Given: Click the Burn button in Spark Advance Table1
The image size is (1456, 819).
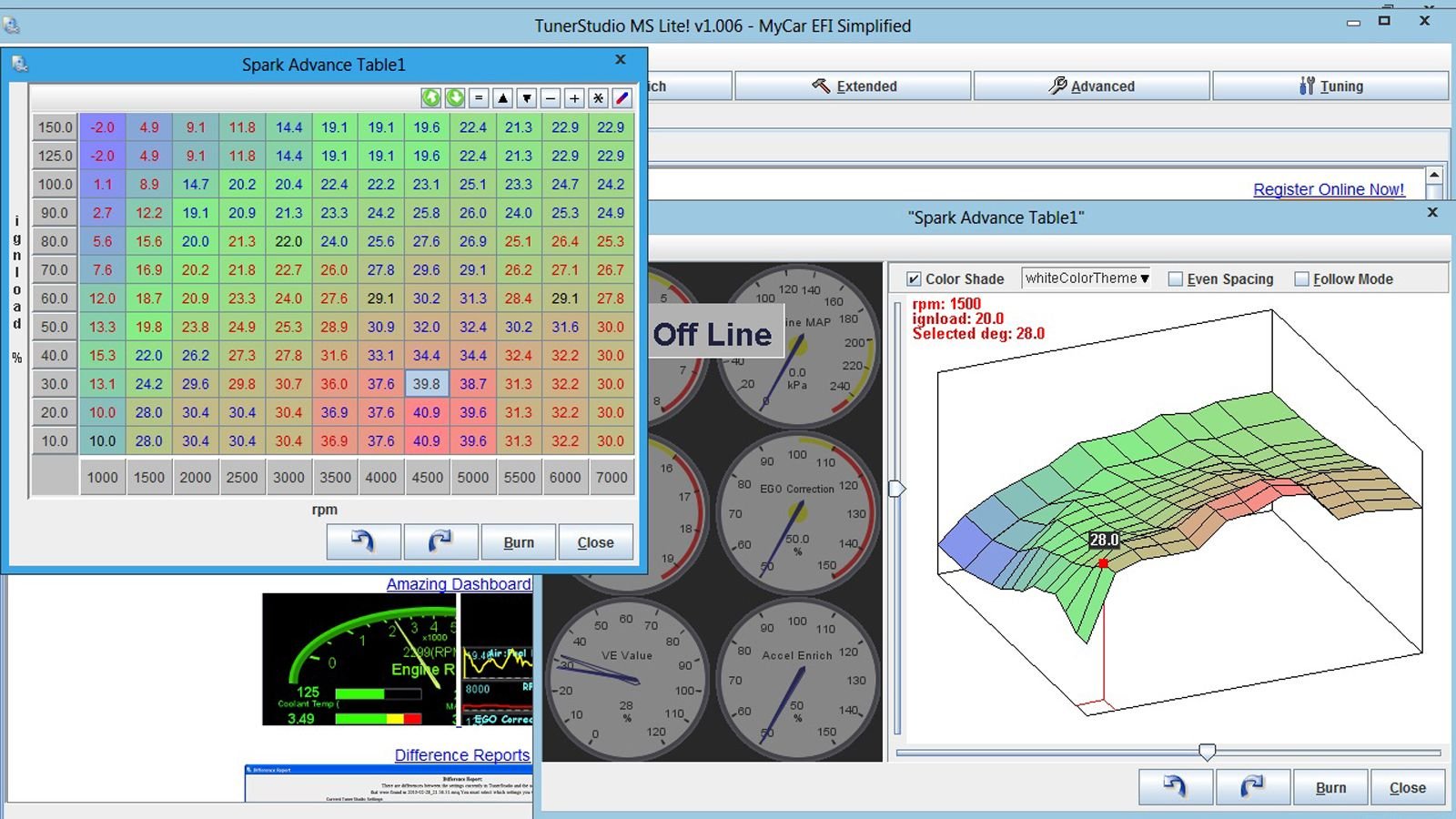Looking at the screenshot, I should click(x=519, y=541).
